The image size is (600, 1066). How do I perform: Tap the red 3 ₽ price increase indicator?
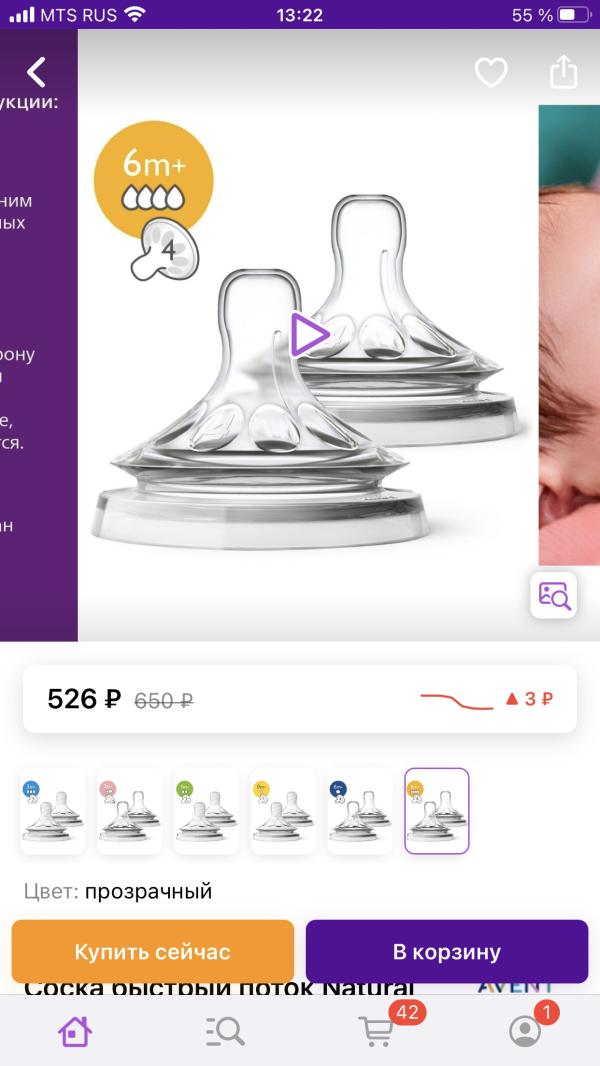(529, 699)
